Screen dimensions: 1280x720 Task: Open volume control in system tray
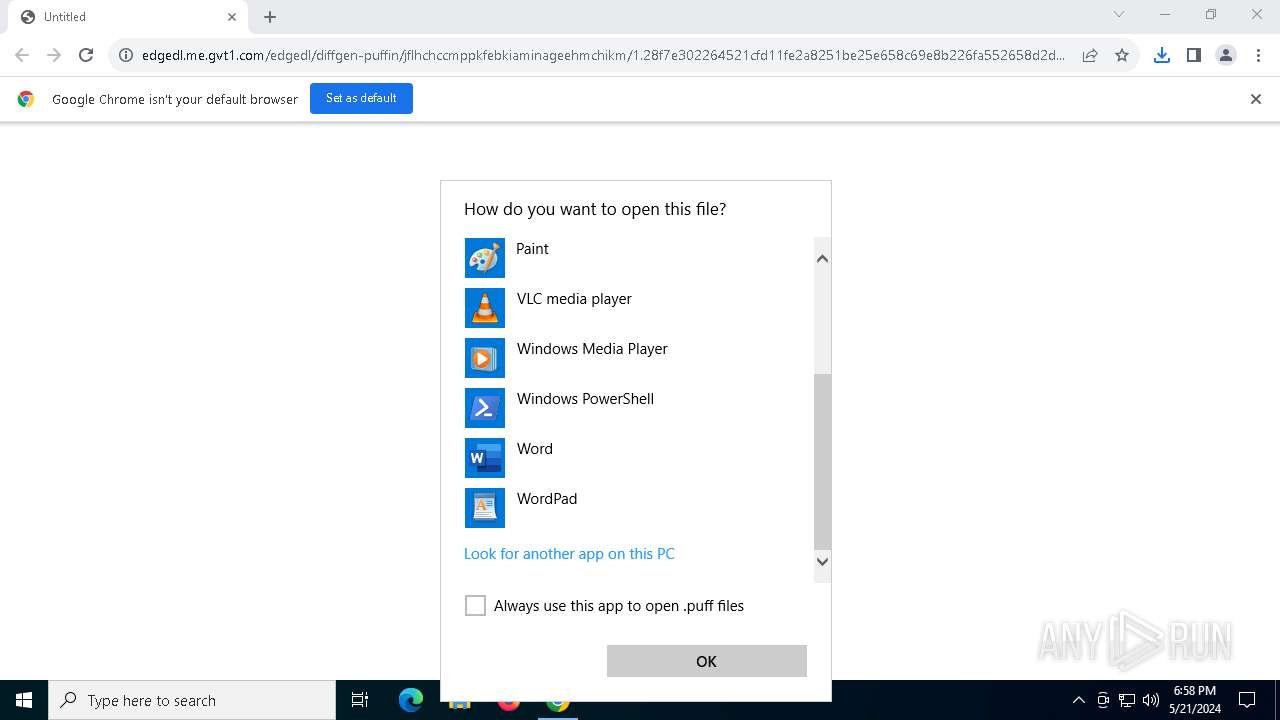1150,700
